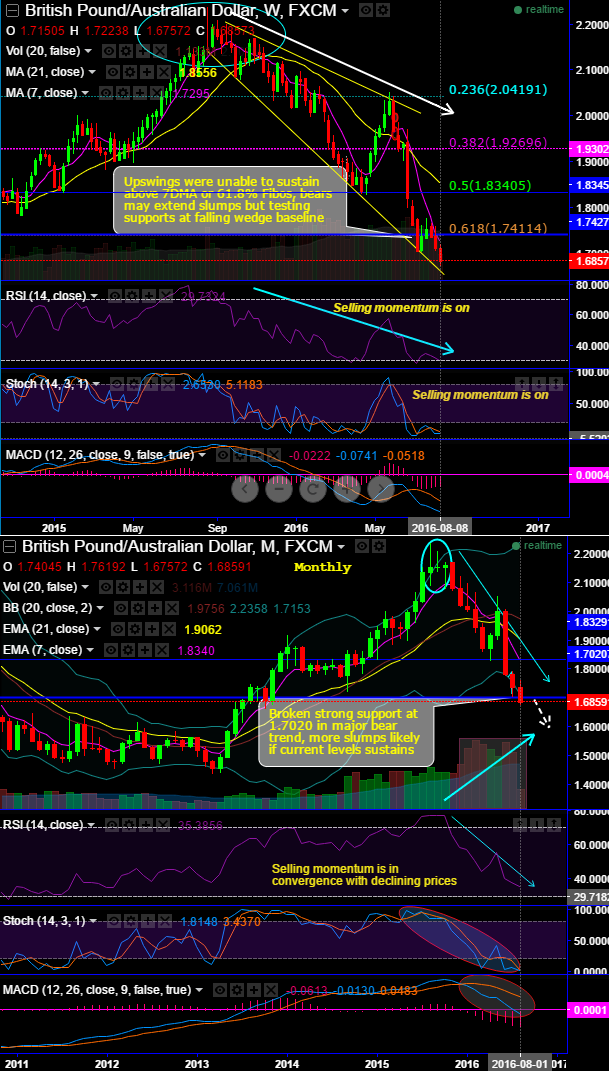
Task: Expand weekly RSI (14, close) dropdown
Action: pyautogui.click(x=94, y=296)
